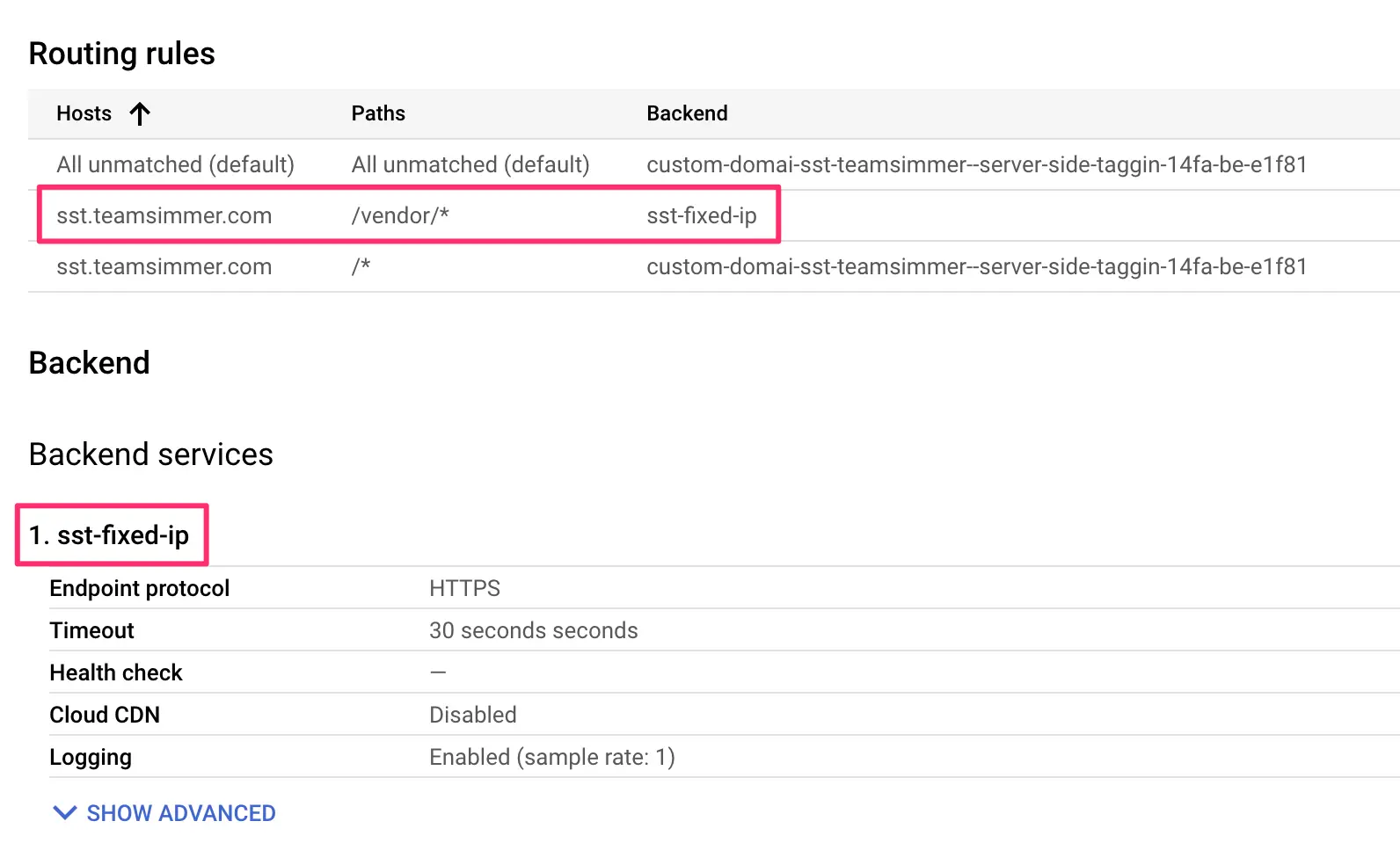This screenshot has height=865, width=1400.
Task: Click the /* path cell
Action: click(x=361, y=266)
